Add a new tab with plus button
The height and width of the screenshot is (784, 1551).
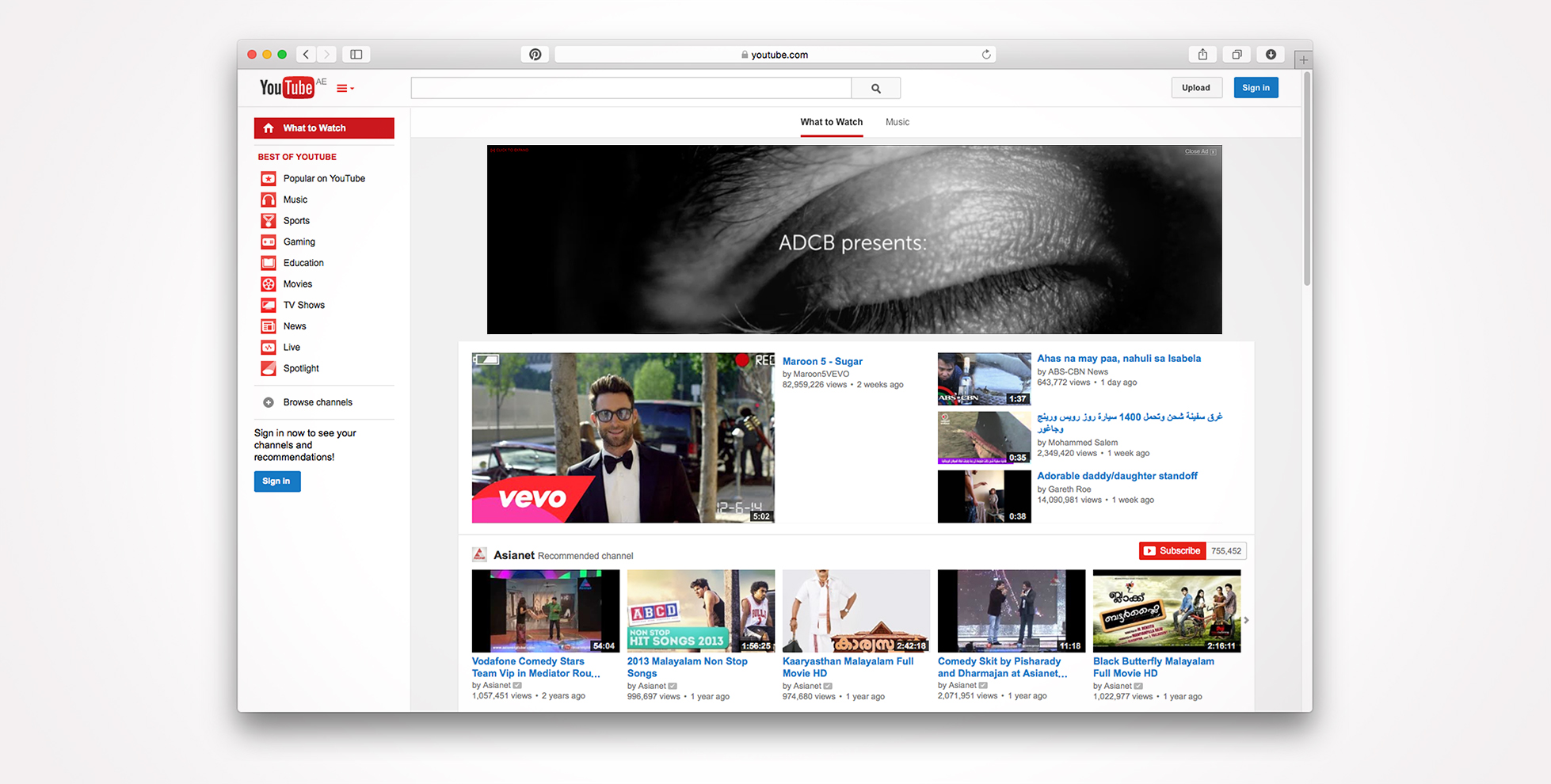[x=1303, y=60]
